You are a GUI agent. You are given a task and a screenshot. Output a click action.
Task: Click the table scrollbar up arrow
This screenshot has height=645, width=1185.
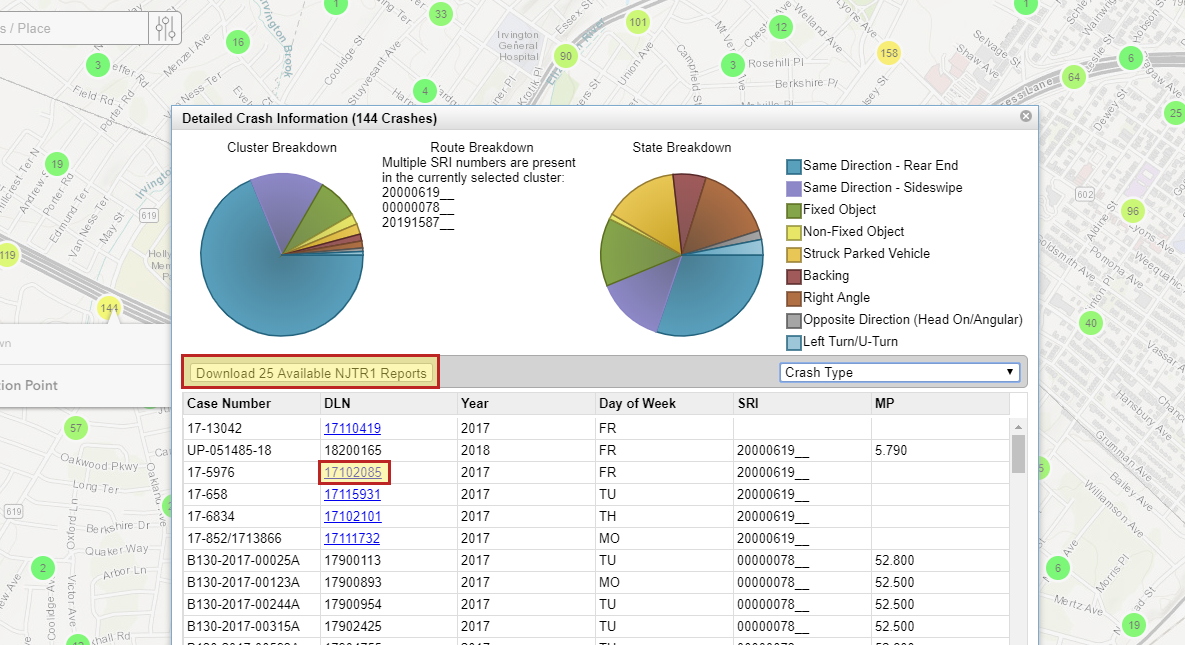point(1018,426)
